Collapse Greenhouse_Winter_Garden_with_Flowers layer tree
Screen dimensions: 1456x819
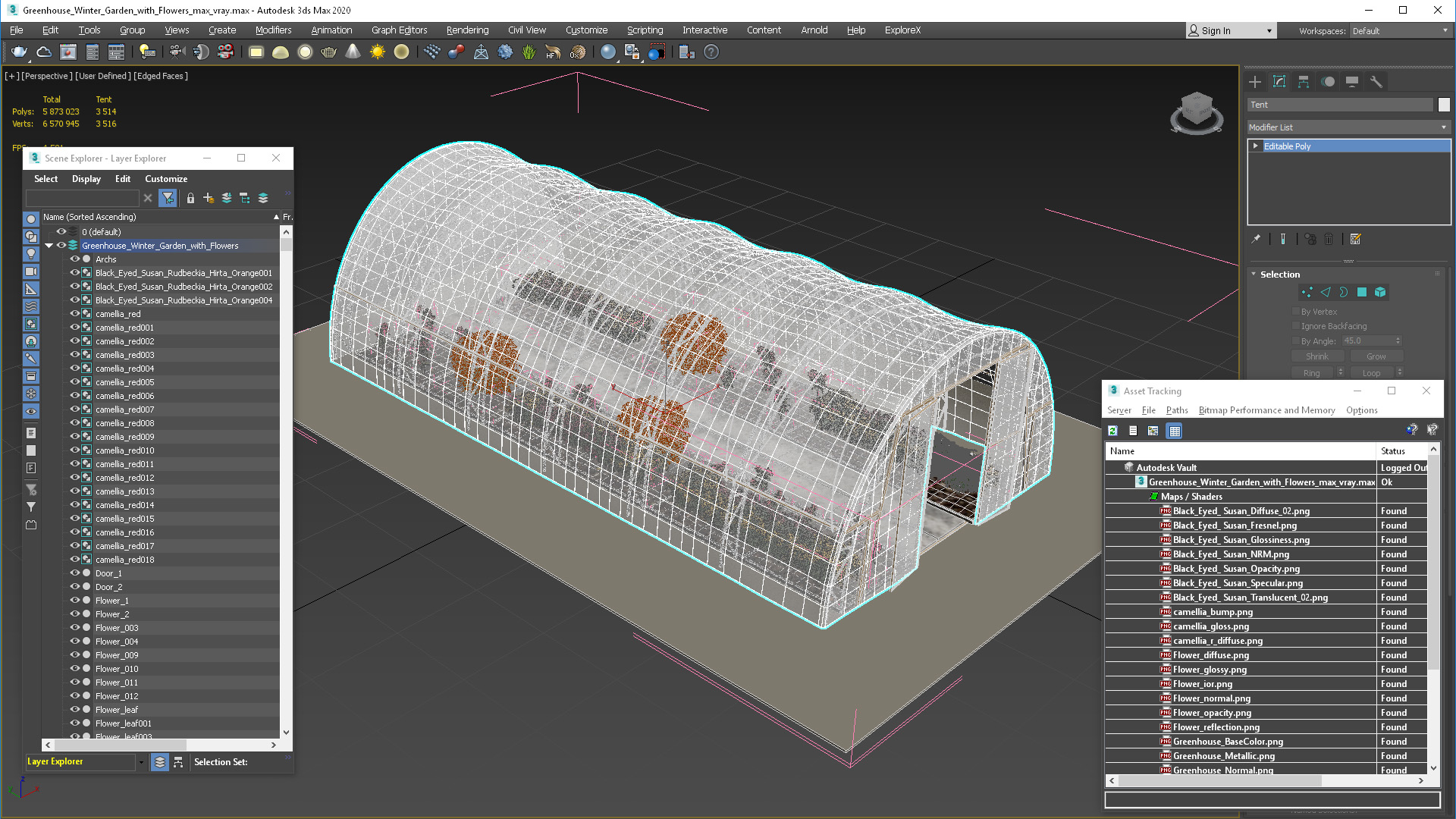[x=49, y=246]
